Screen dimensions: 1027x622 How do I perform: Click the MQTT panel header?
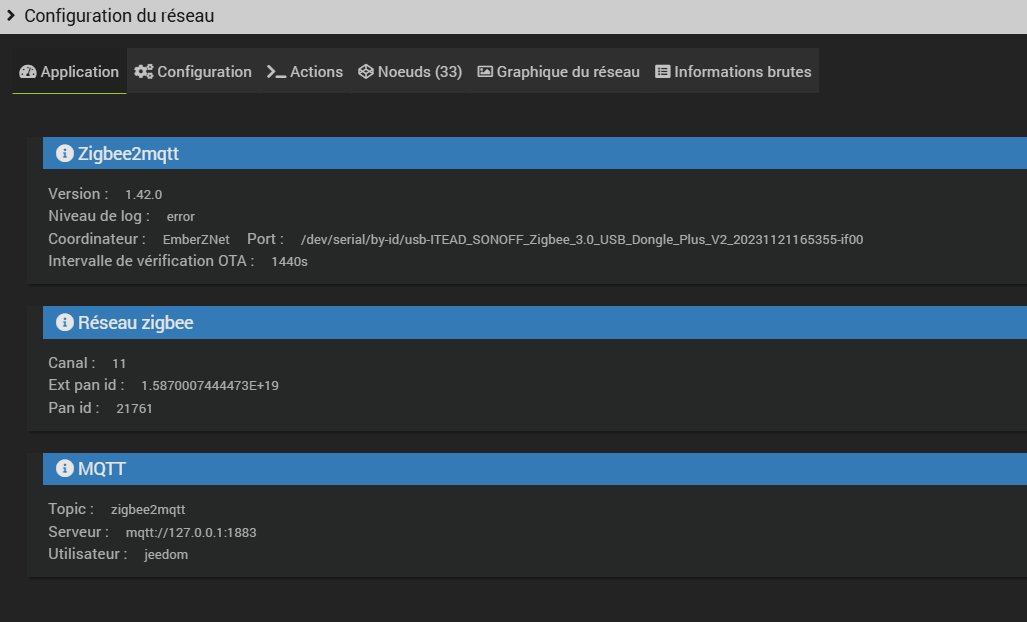[534, 469]
